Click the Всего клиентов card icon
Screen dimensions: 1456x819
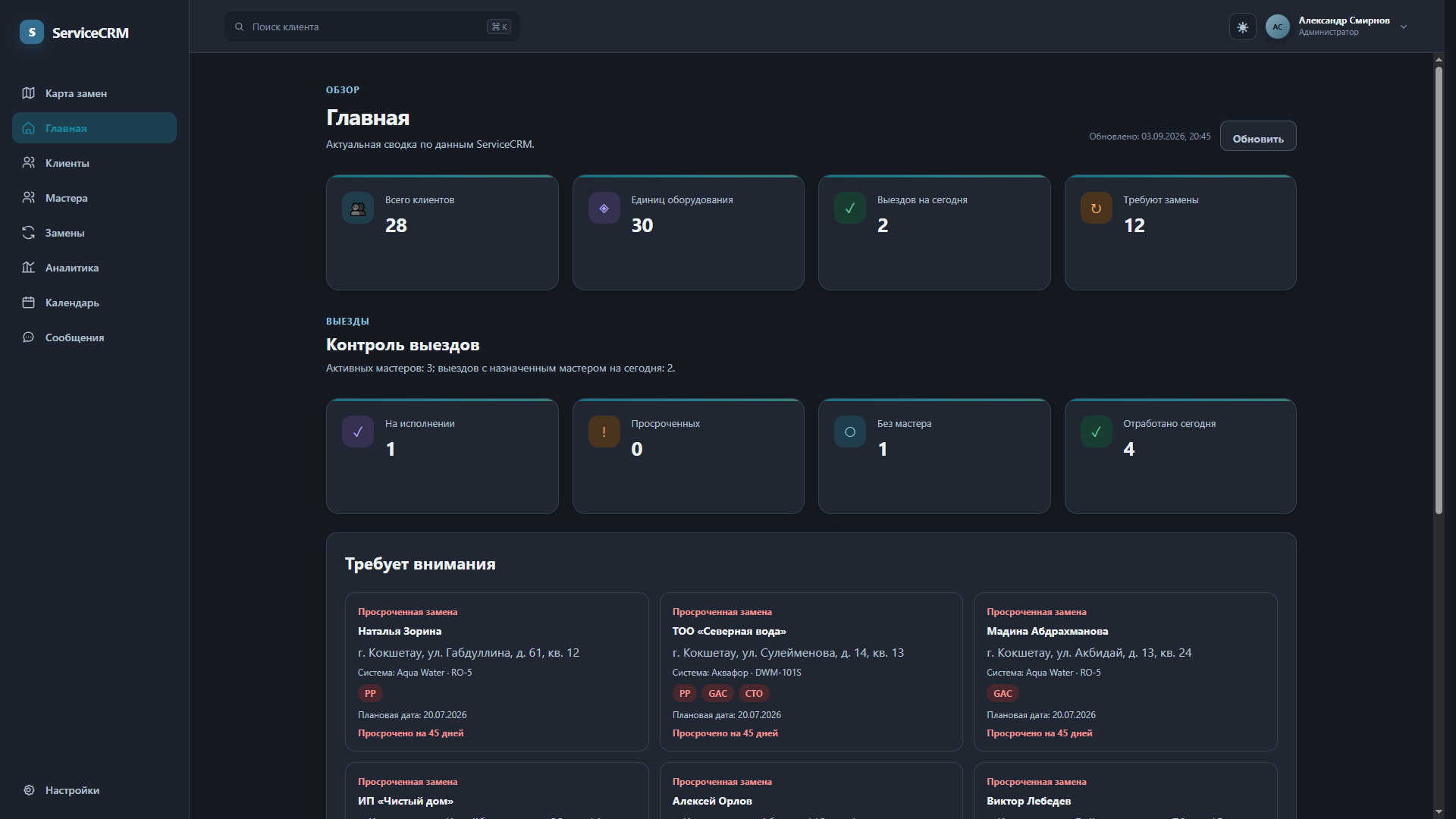pyautogui.click(x=358, y=208)
